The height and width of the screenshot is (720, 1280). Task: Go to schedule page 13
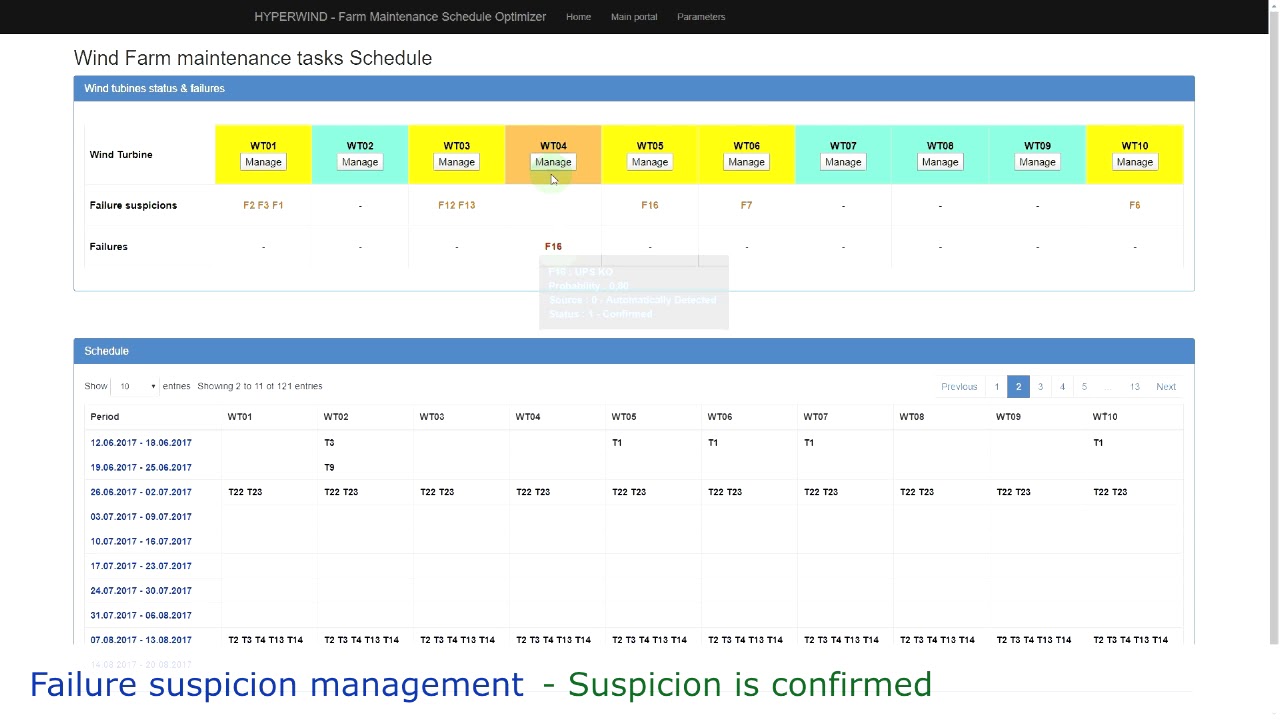click(1135, 387)
